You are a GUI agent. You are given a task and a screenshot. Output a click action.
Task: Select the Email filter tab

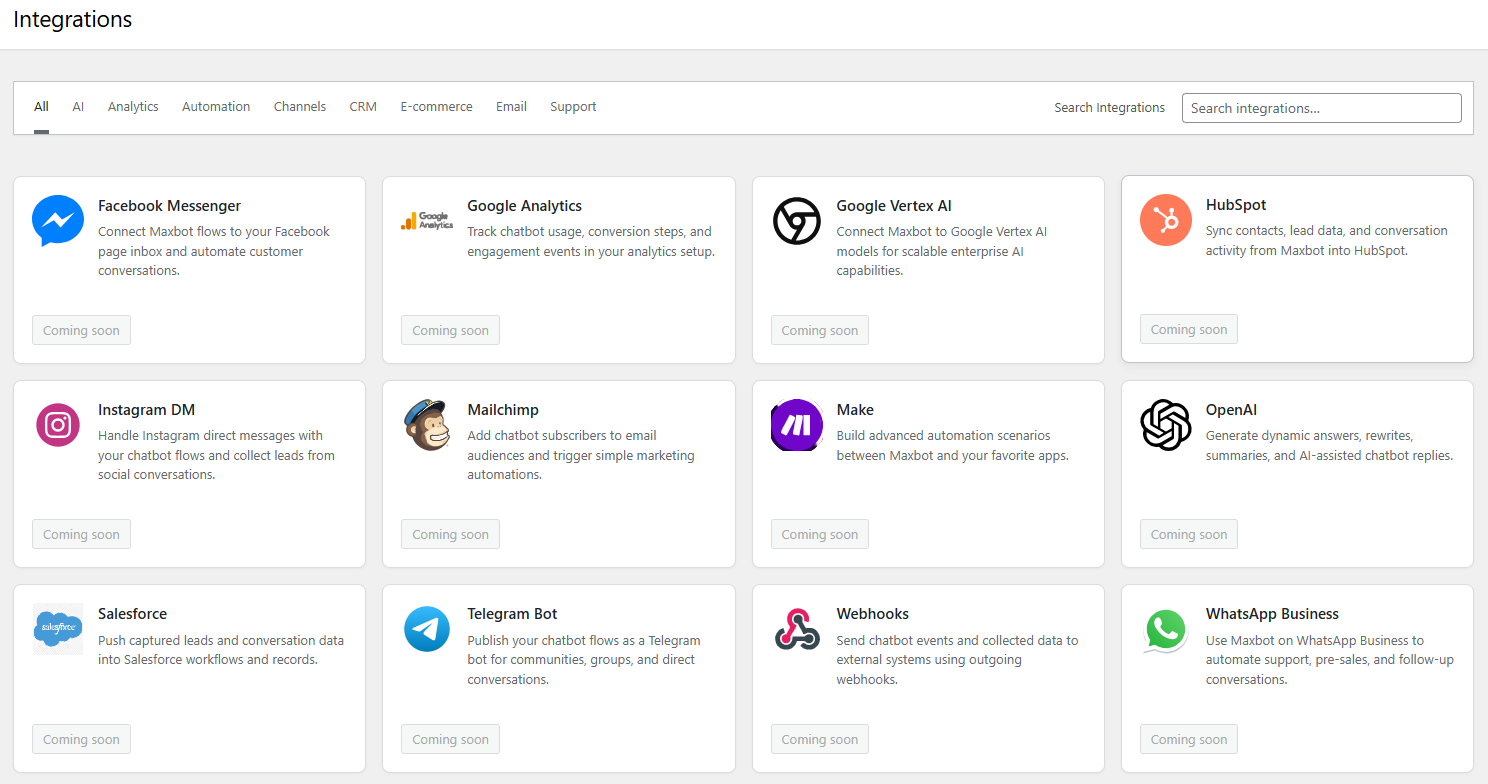point(511,107)
